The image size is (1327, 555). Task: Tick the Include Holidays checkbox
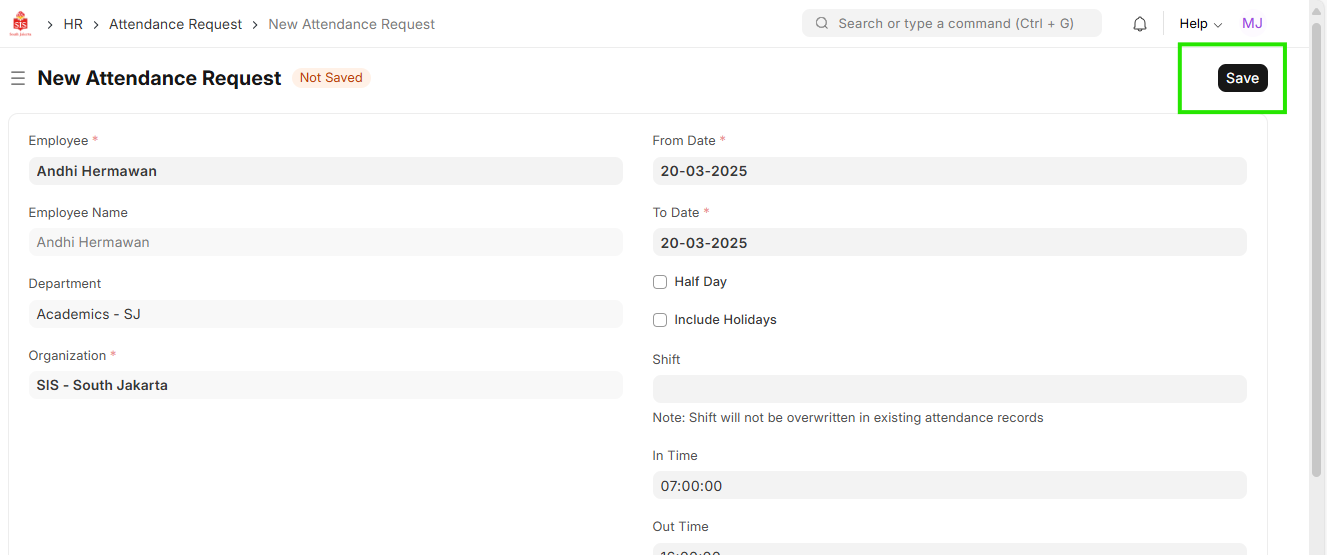pos(660,320)
